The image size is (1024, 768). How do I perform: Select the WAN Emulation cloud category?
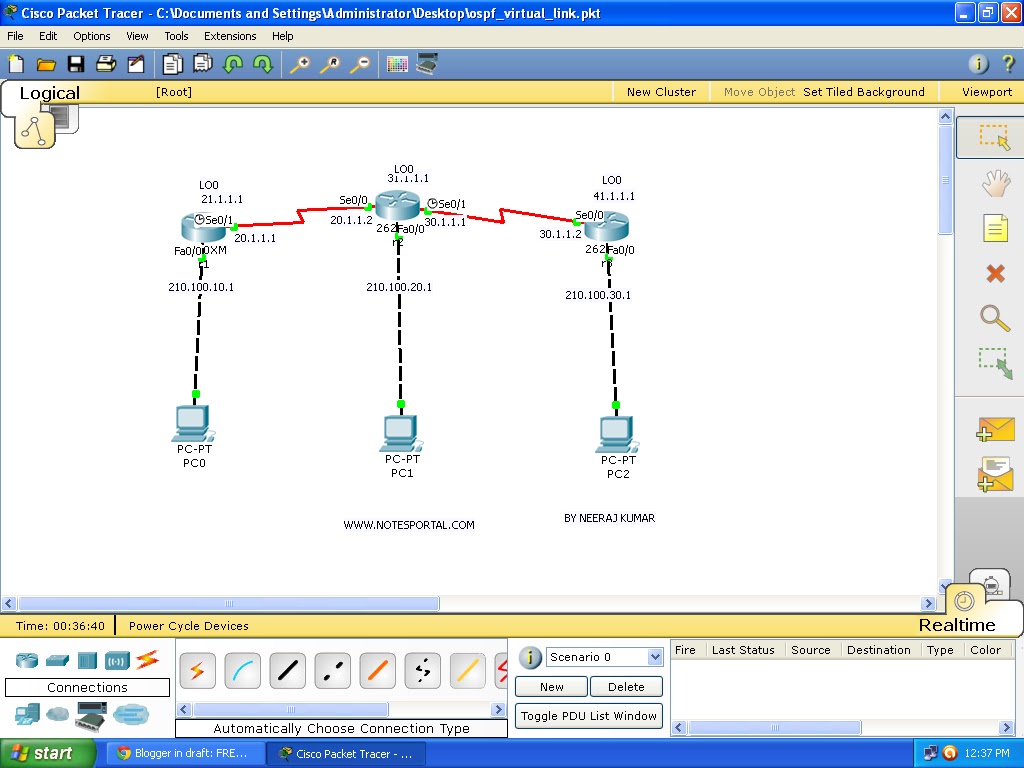57,714
